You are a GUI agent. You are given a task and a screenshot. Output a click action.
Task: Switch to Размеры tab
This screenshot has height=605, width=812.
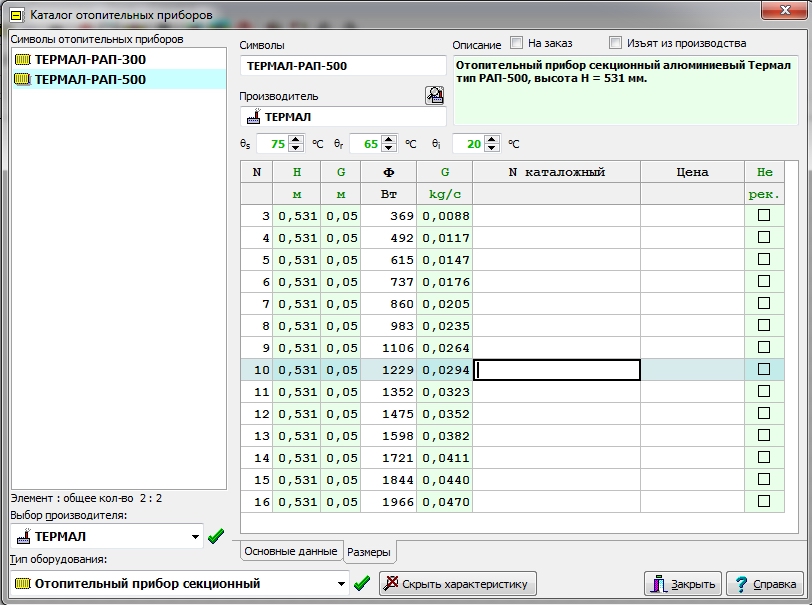[369, 552]
